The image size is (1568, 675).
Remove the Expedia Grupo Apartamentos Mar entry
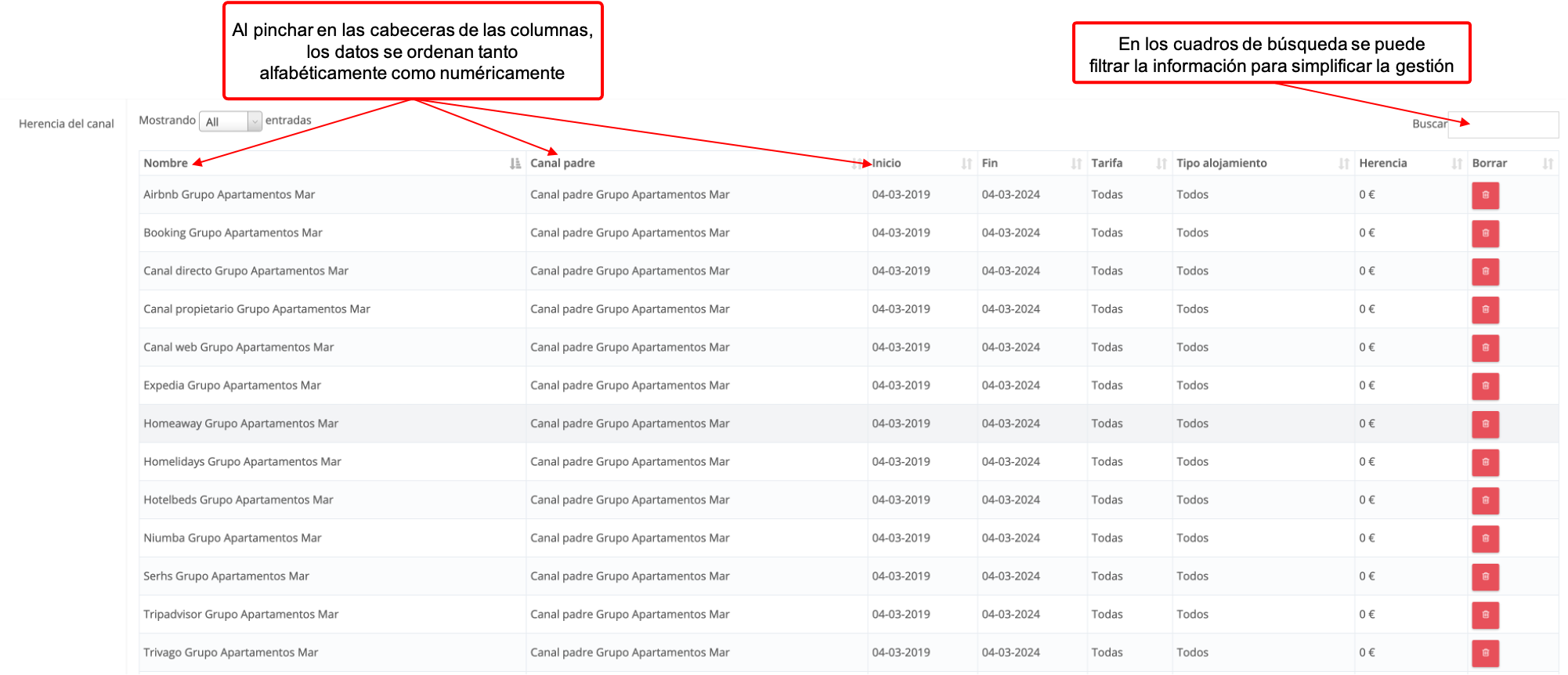1485,386
